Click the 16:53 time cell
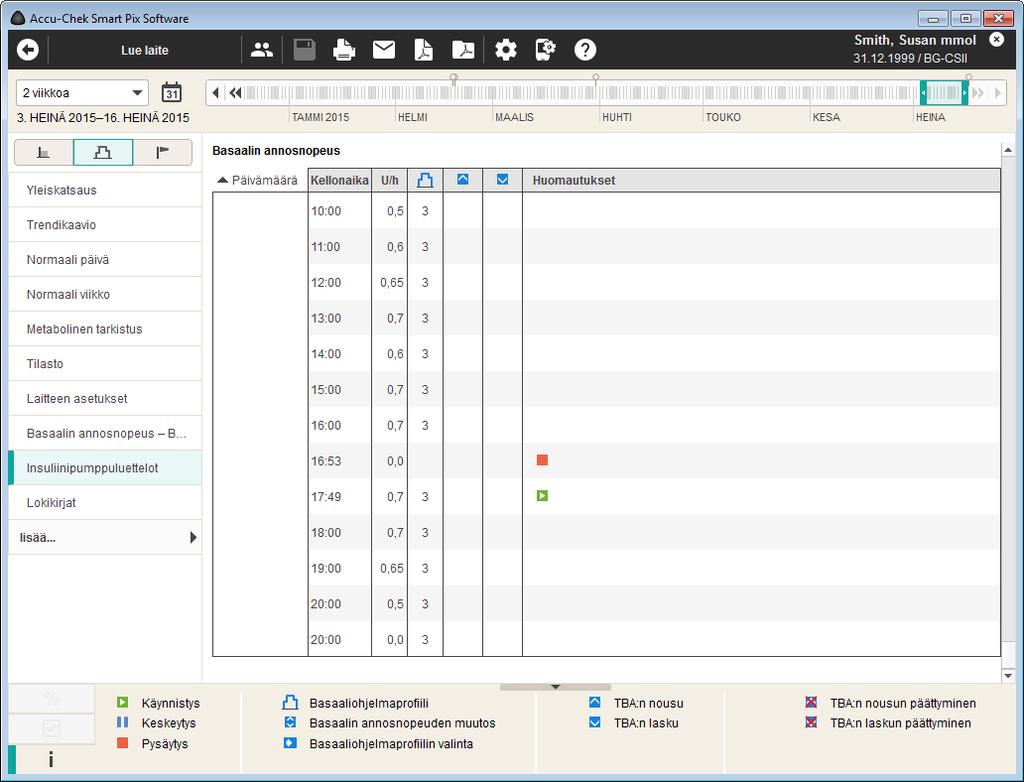 (340, 461)
